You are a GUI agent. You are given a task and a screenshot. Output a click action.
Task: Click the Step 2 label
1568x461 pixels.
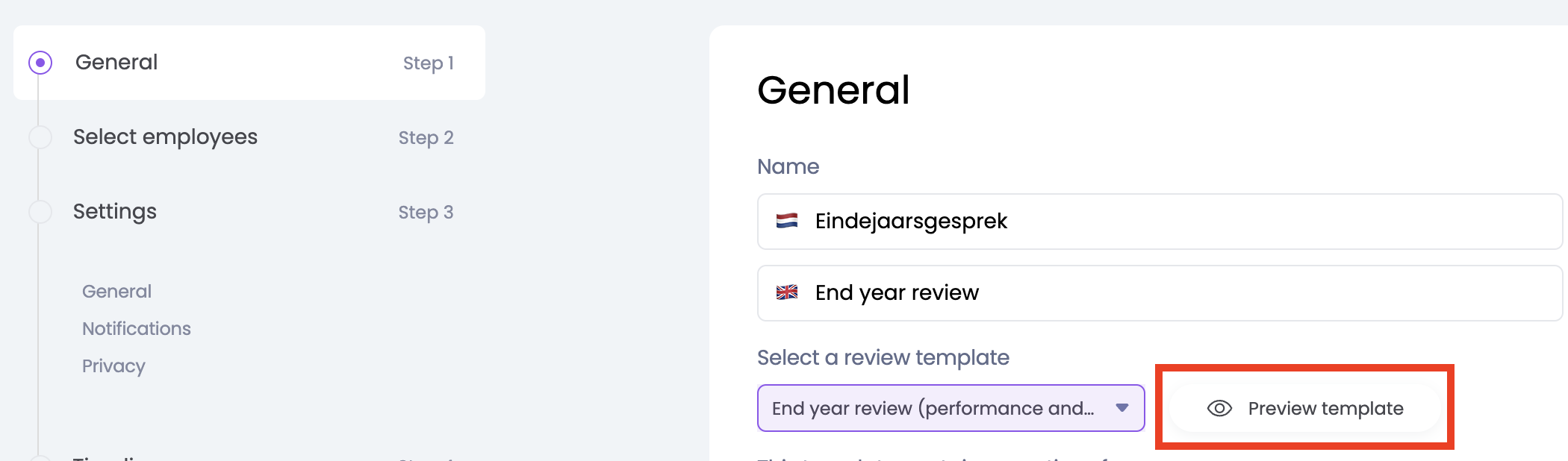click(426, 138)
